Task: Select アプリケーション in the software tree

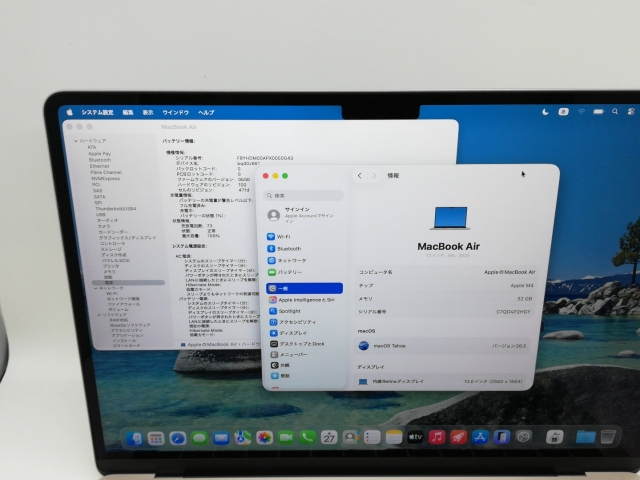Action: pyautogui.click(x=127, y=336)
